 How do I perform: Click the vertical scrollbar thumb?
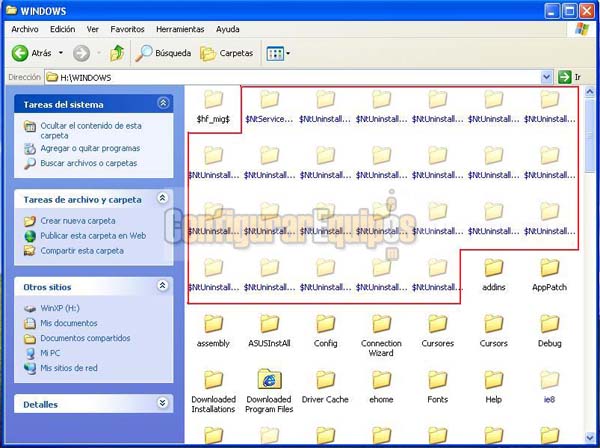click(590, 135)
